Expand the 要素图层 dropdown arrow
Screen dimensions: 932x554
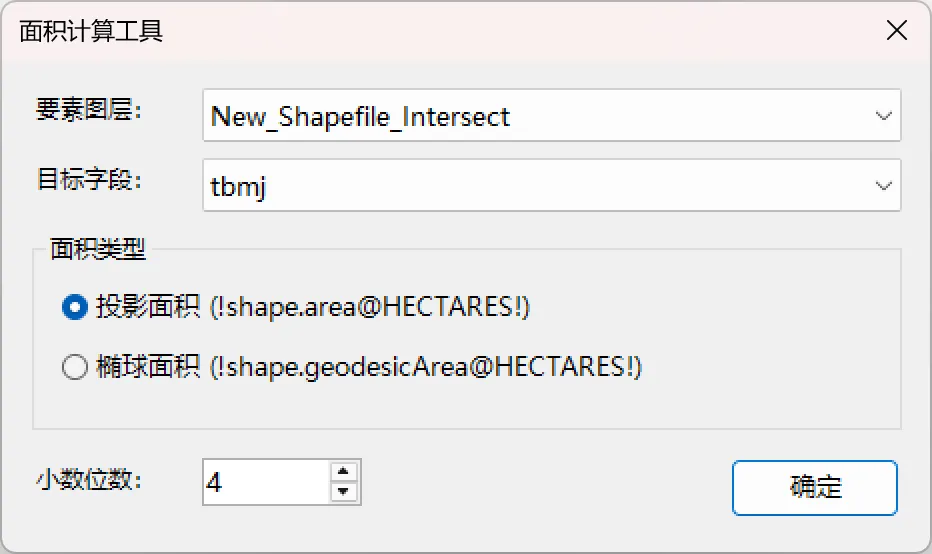(883, 116)
